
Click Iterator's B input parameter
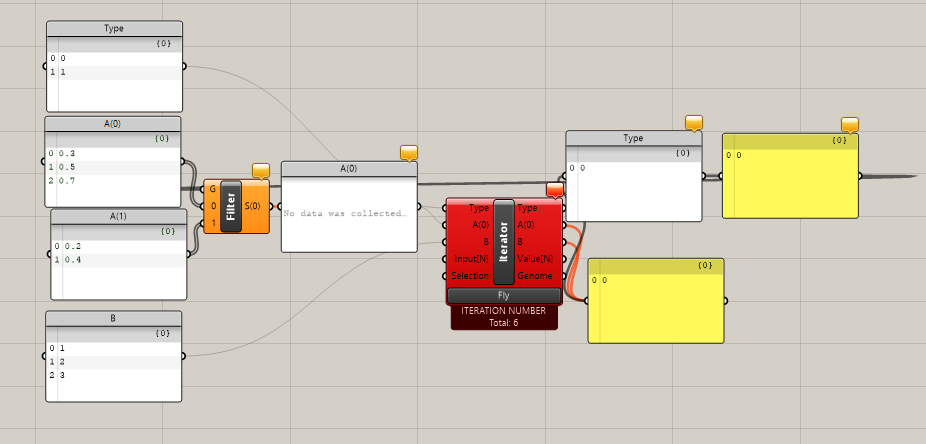[485, 241]
